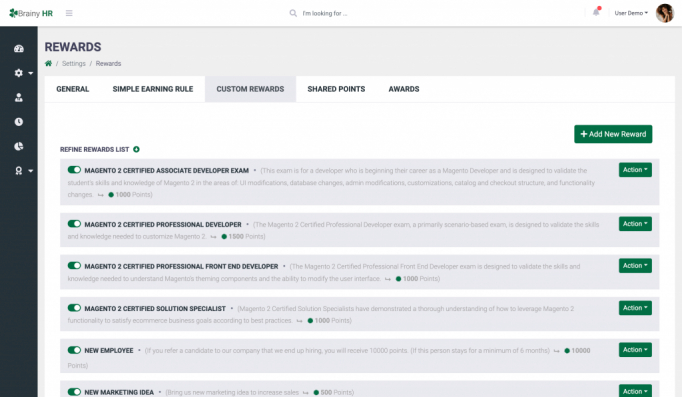The width and height of the screenshot is (682, 397).
Task: Click the New Employee reward title
Action: coord(109,350)
